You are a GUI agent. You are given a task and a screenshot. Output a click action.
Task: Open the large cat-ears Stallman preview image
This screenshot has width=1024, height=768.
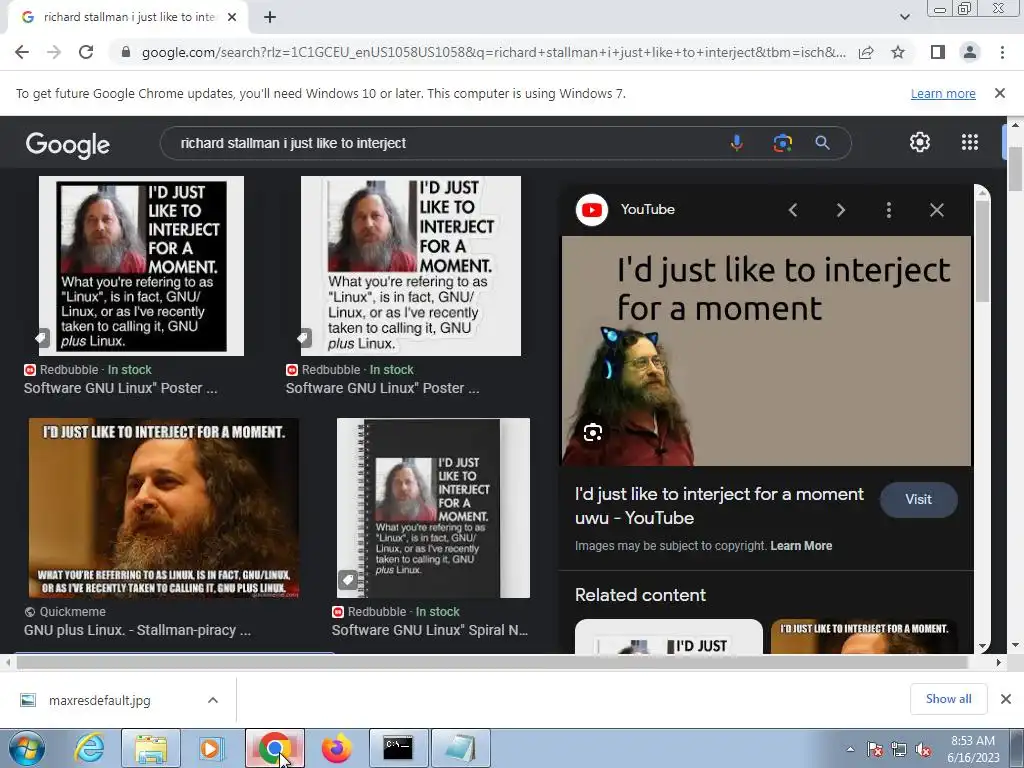pos(766,351)
